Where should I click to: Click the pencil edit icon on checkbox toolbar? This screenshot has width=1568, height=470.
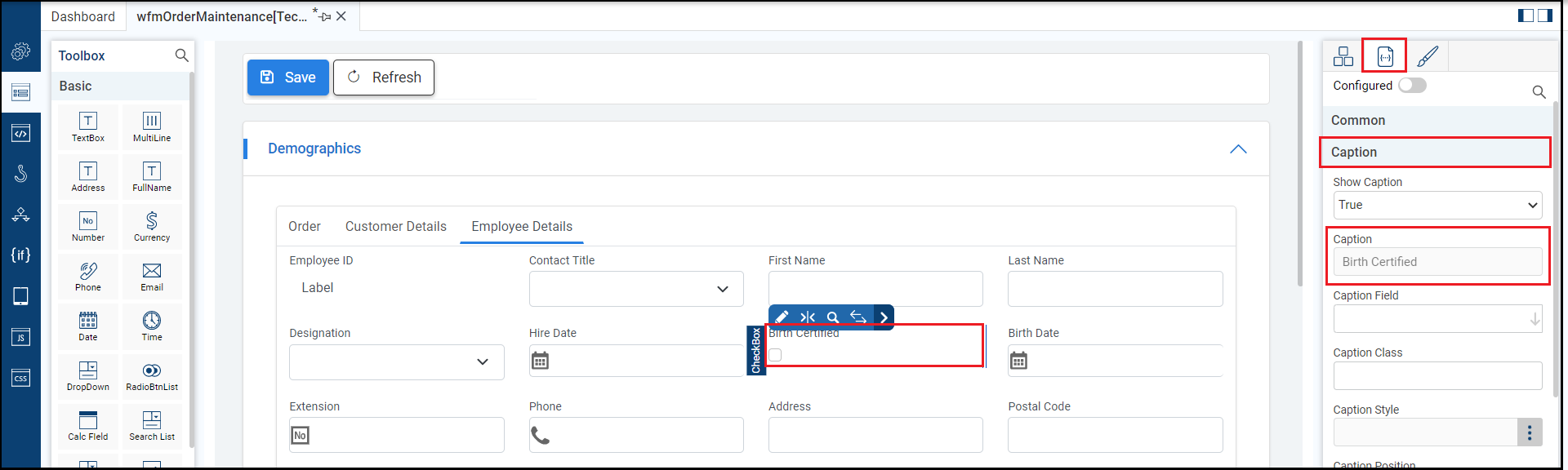tap(782, 317)
